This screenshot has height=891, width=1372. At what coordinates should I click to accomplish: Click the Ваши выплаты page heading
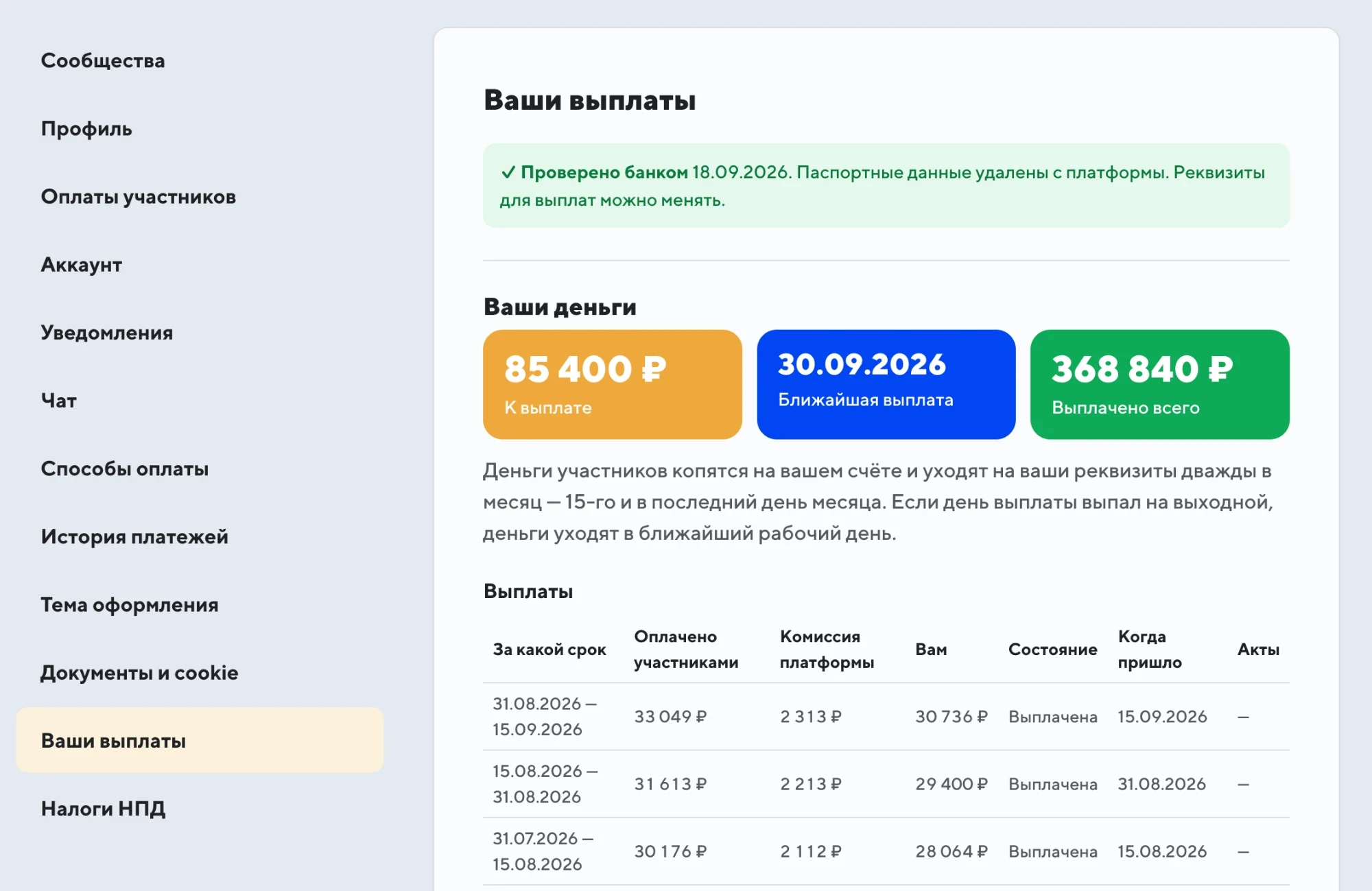pos(590,100)
